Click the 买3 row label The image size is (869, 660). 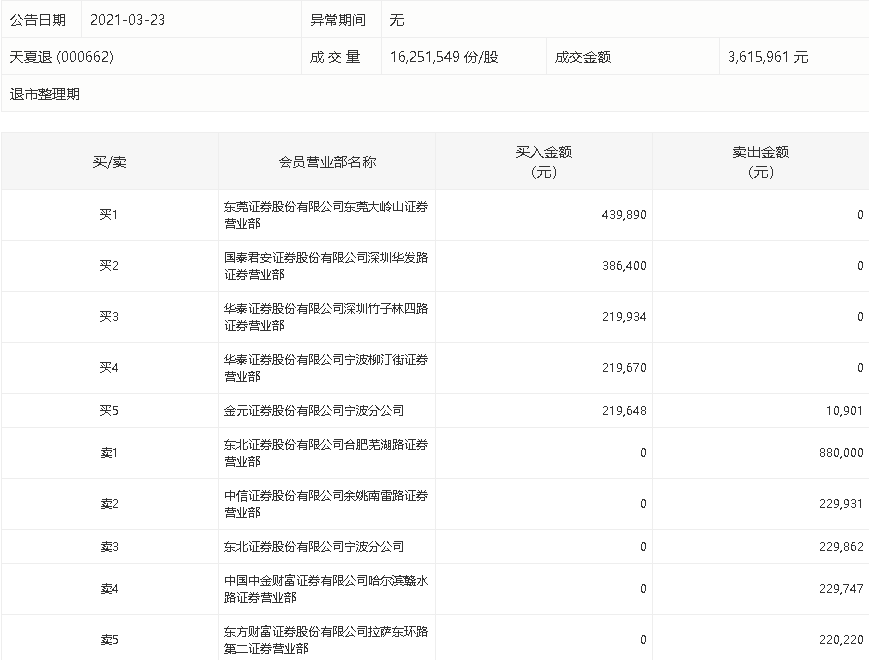[x=109, y=316]
